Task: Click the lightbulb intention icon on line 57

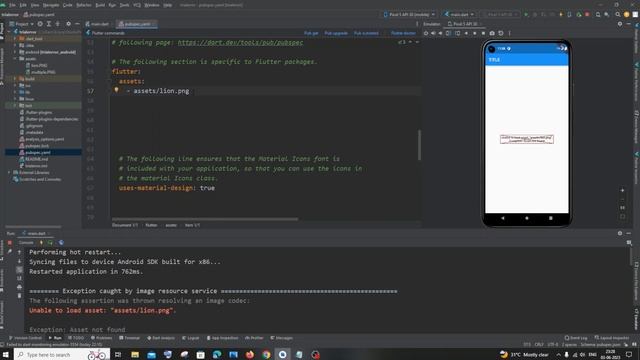Action: click(116, 90)
